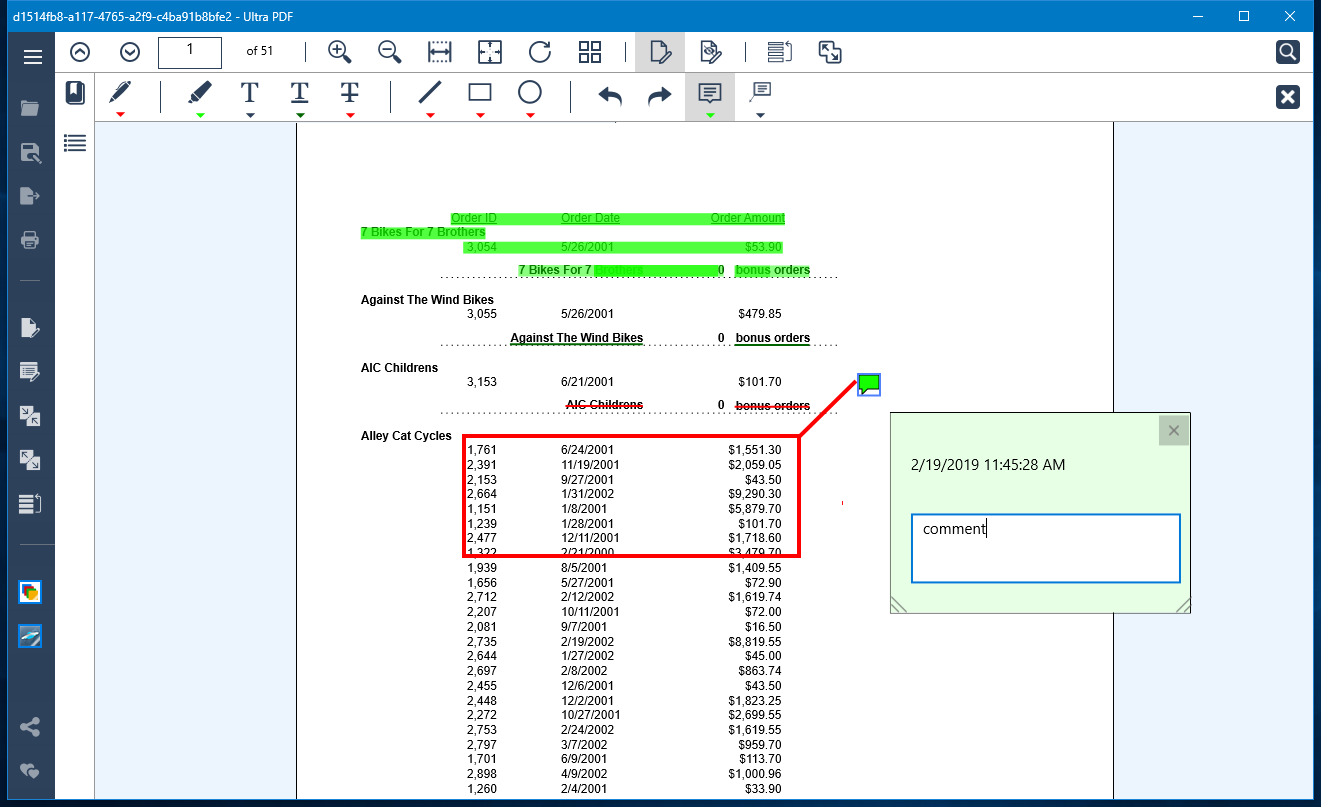Click the strikethrough text tool
Screen dimensions: 1321x807
pyautogui.click(x=349, y=93)
